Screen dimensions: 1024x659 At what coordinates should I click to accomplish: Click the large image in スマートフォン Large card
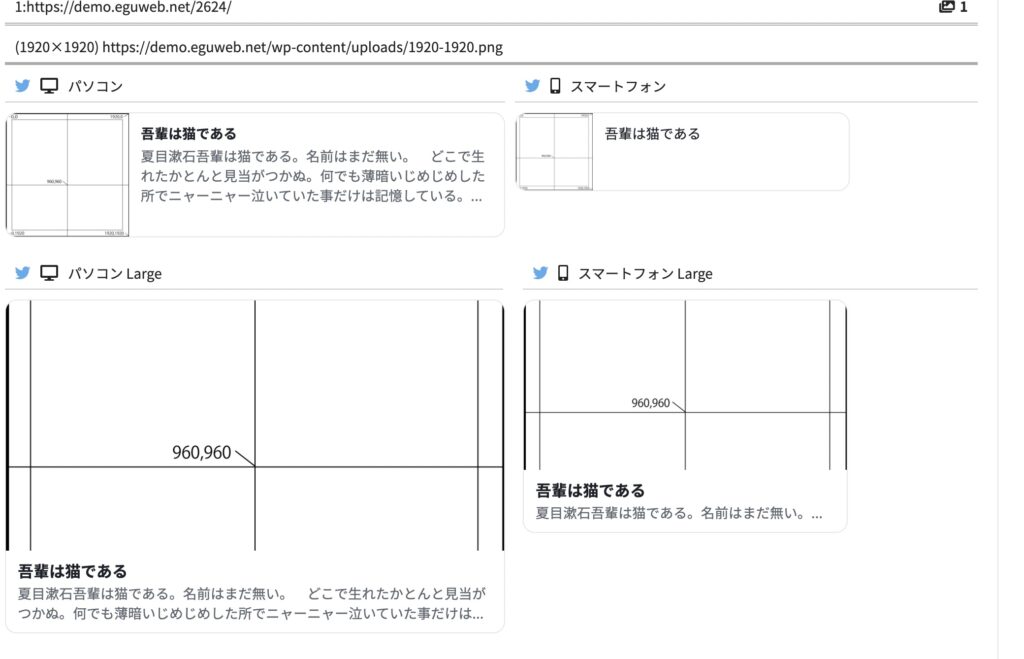point(685,385)
